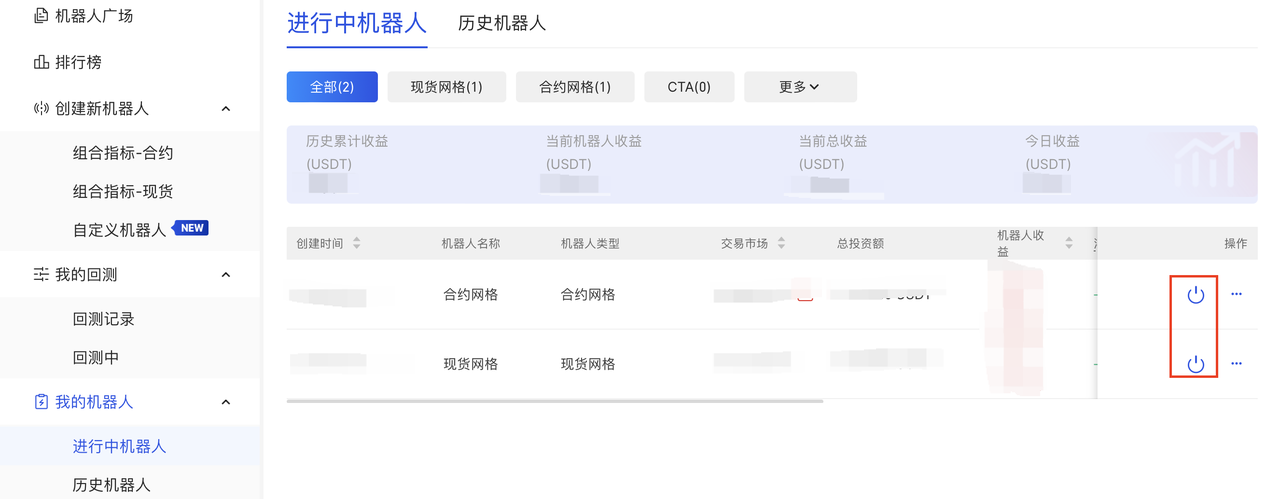Collapse the 我的回测 section

pyautogui.click(x=226, y=275)
